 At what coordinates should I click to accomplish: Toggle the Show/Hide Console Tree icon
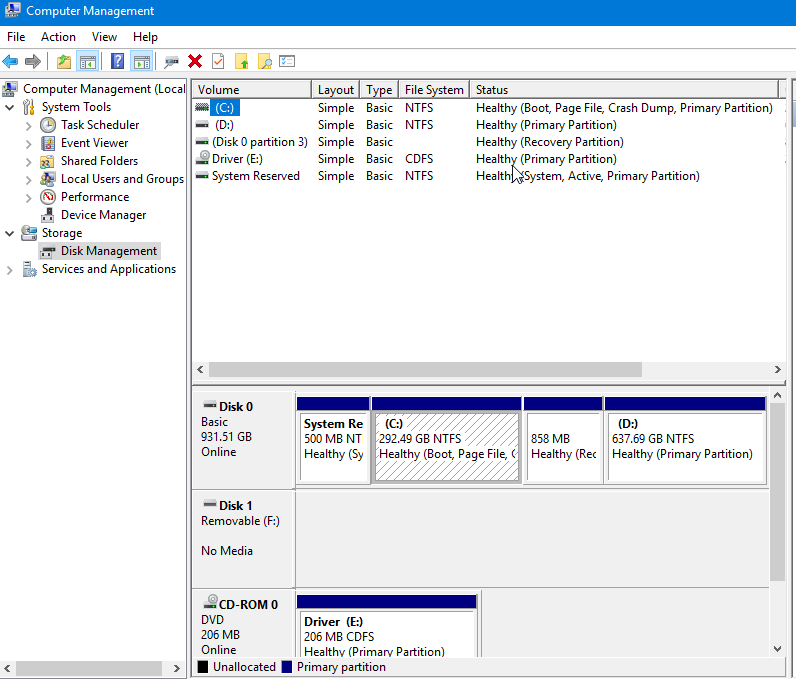pos(88,62)
